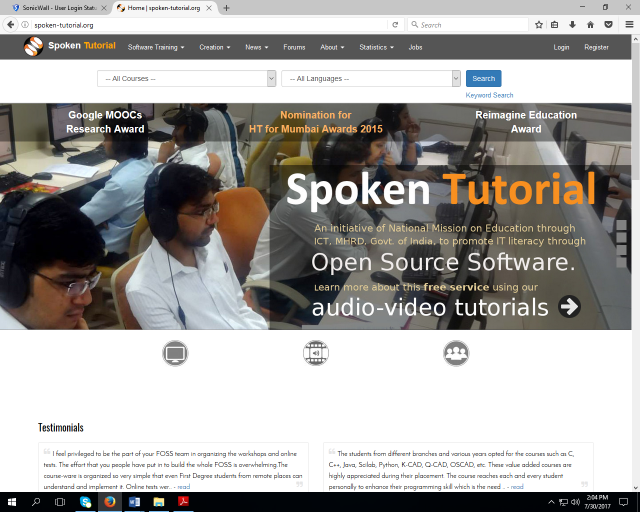Follow the Keyword Search link
Image resolution: width=640 pixels, height=512 pixels.
point(489,95)
